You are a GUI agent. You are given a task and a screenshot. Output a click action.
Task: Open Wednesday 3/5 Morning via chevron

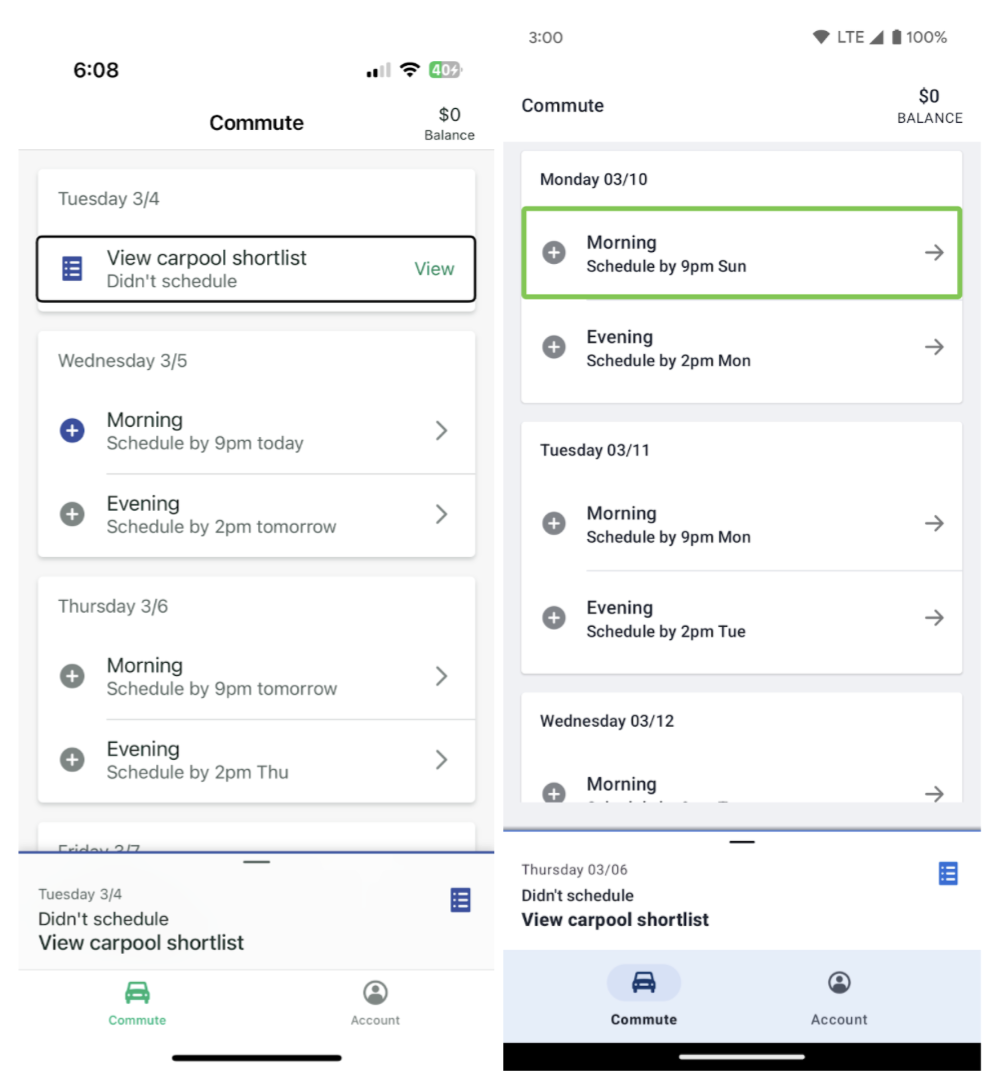click(x=441, y=431)
